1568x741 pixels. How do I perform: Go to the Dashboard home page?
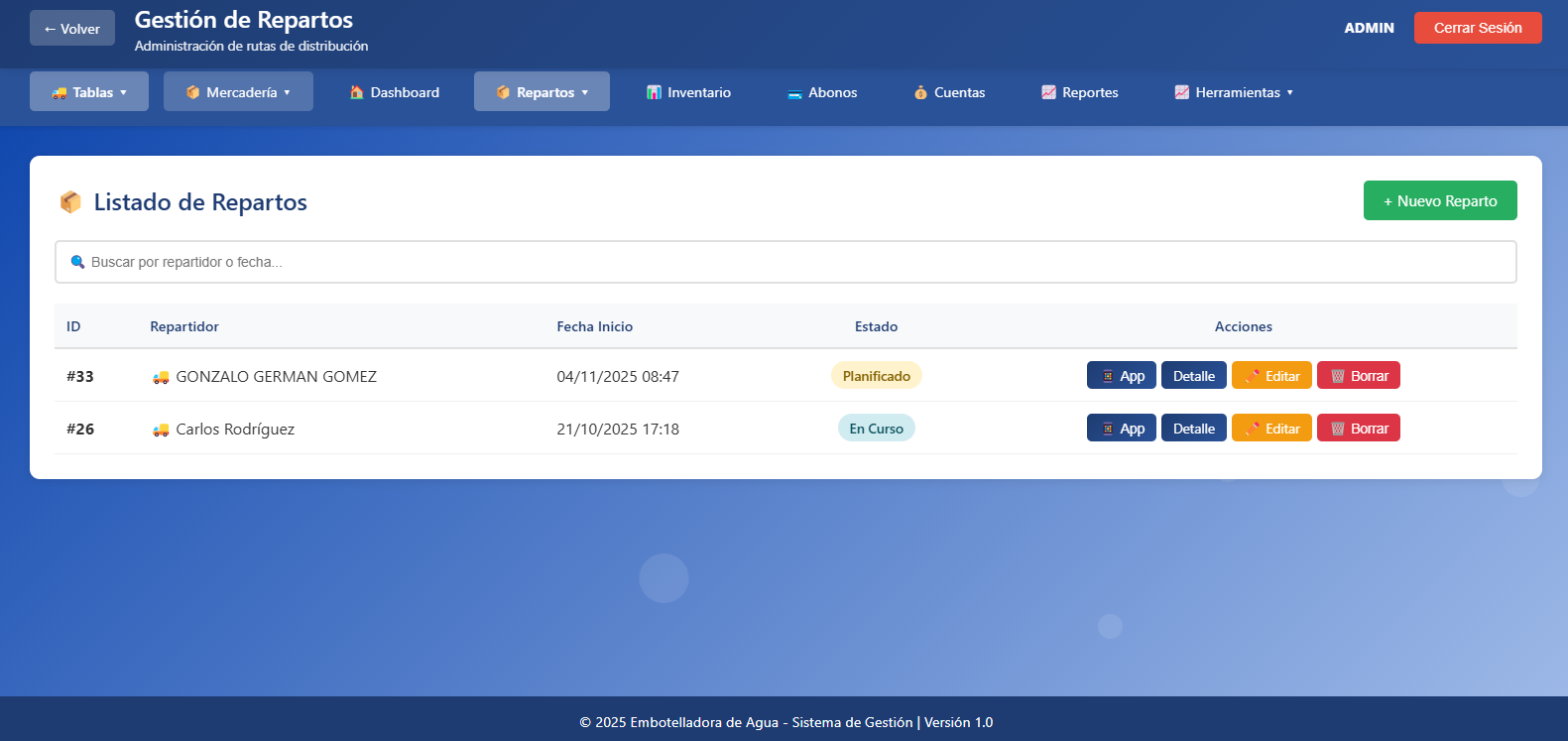(394, 92)
